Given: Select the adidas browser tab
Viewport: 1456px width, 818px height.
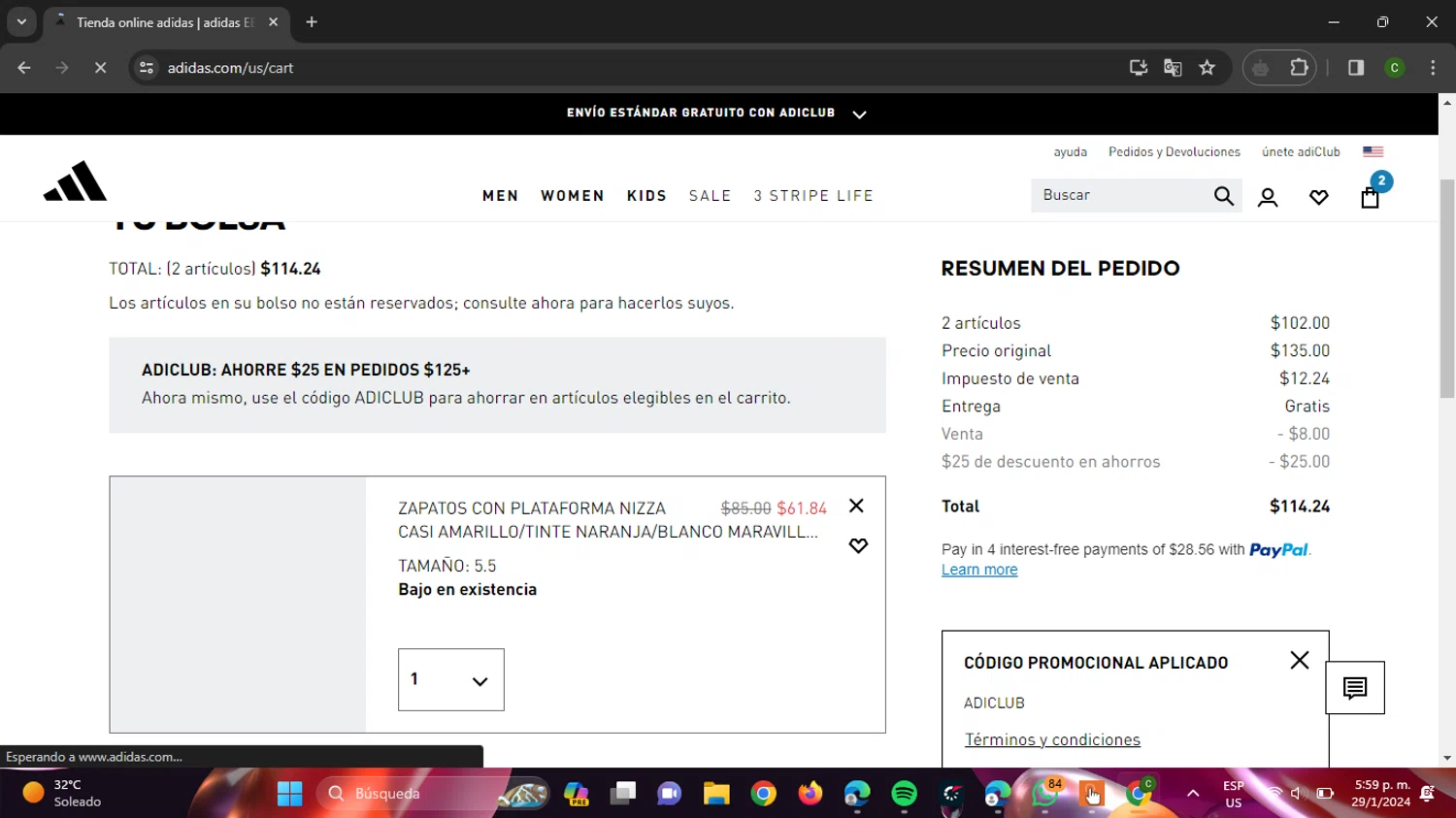Looking at the screenshot, I should coord(165,22).
